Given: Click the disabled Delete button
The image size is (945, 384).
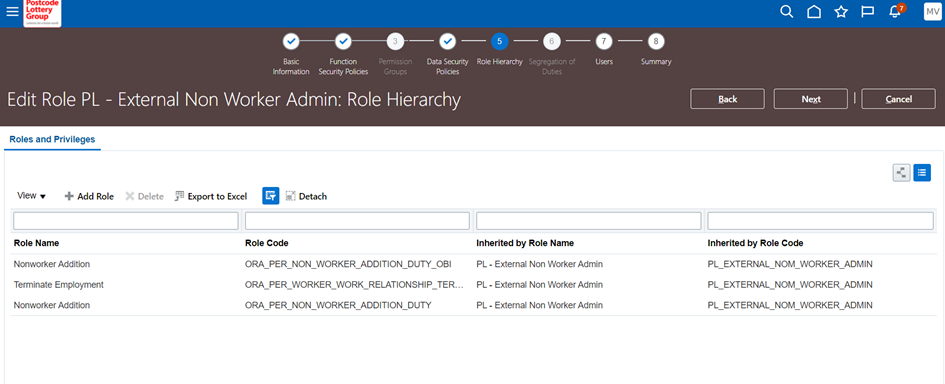Looking at the screenshot, I should pyautogui.click(x=144, y=196).
